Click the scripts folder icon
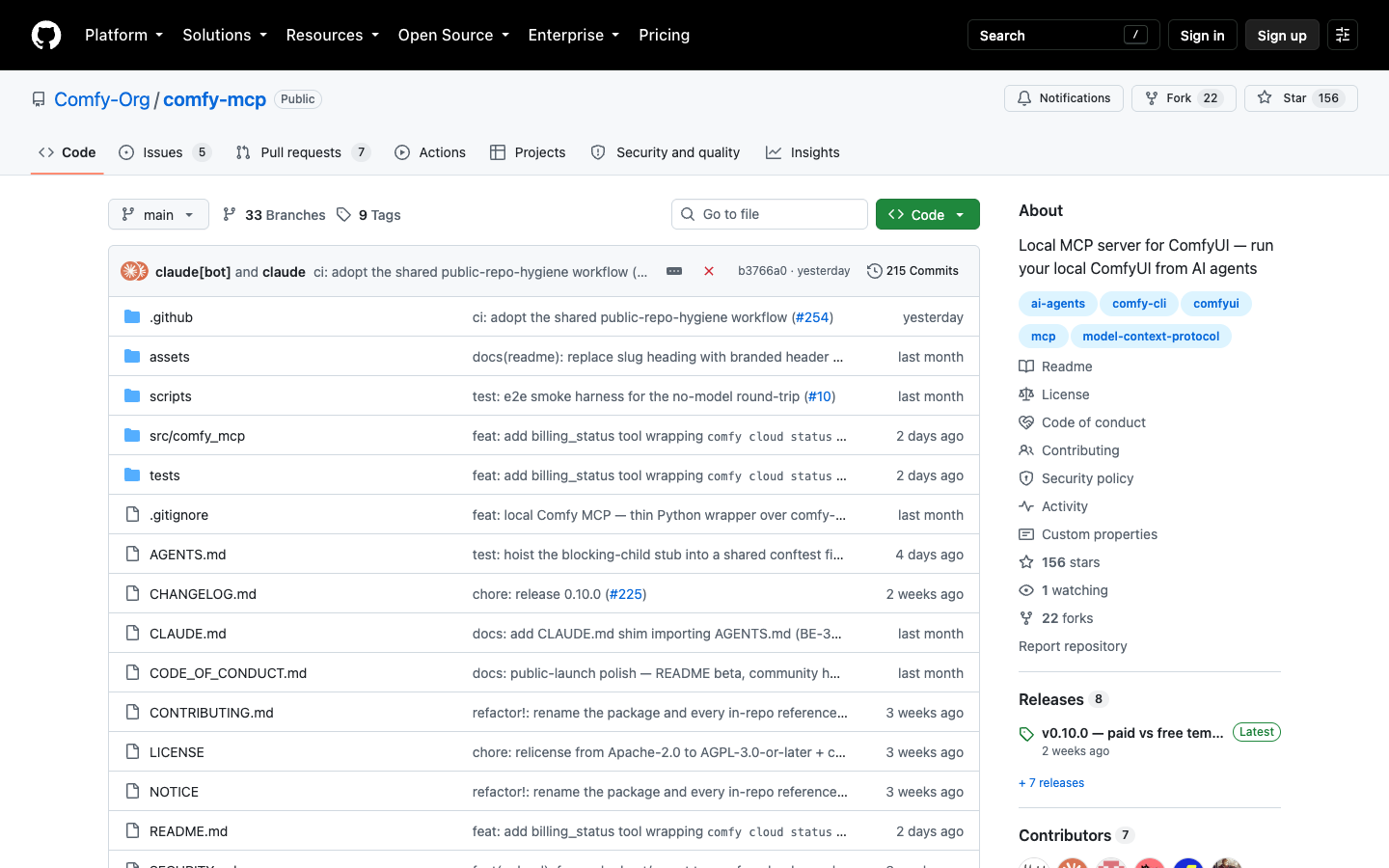Screen dimensions: 1389x868 click(132, 396)
